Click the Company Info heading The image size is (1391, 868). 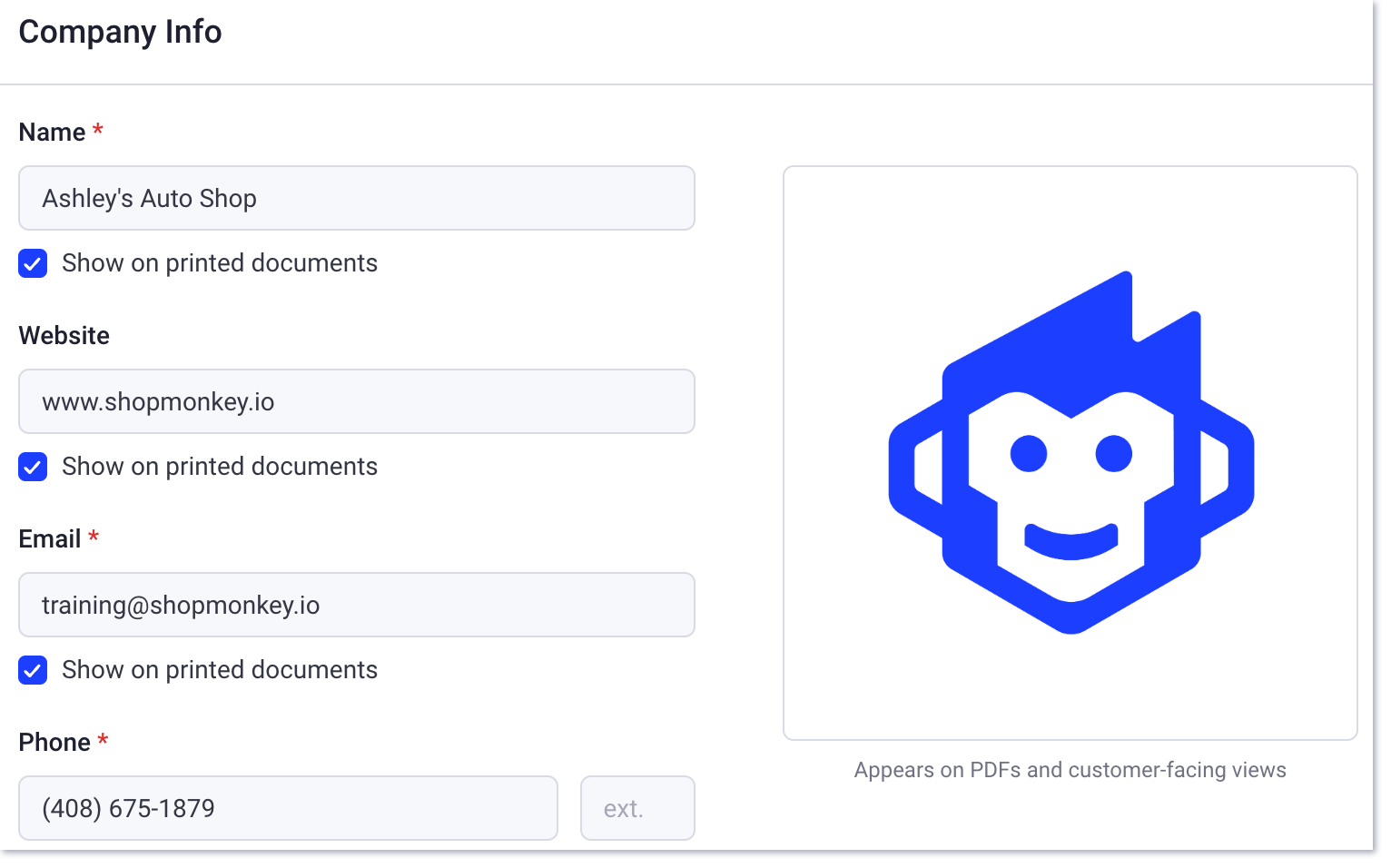point(120,32)
